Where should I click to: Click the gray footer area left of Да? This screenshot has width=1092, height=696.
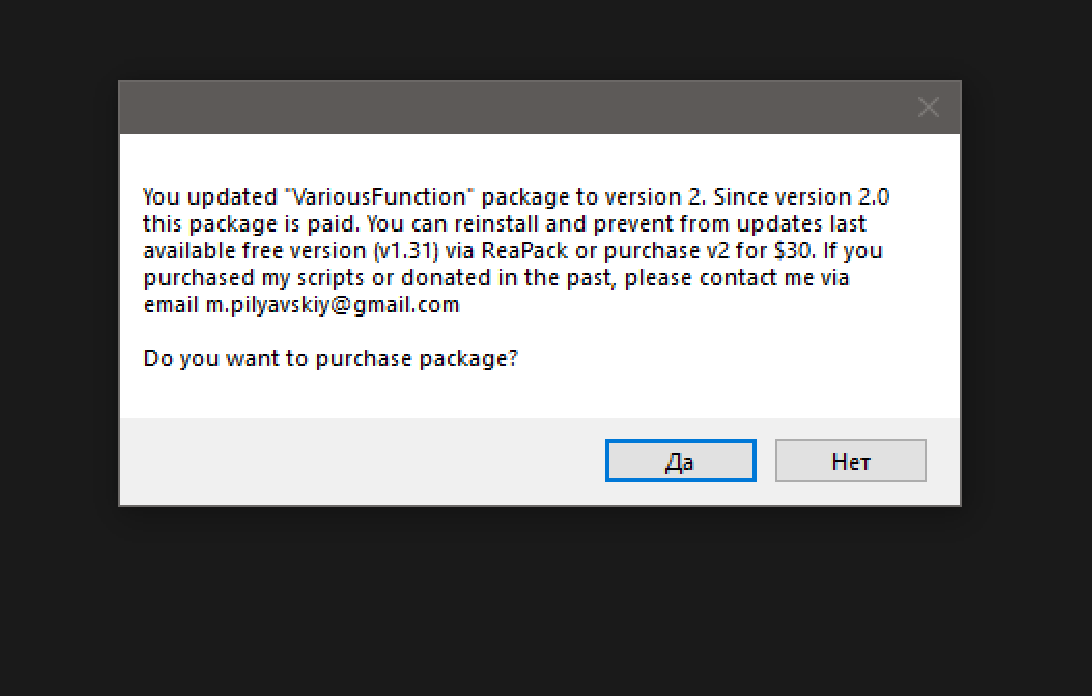coord(360,461)
